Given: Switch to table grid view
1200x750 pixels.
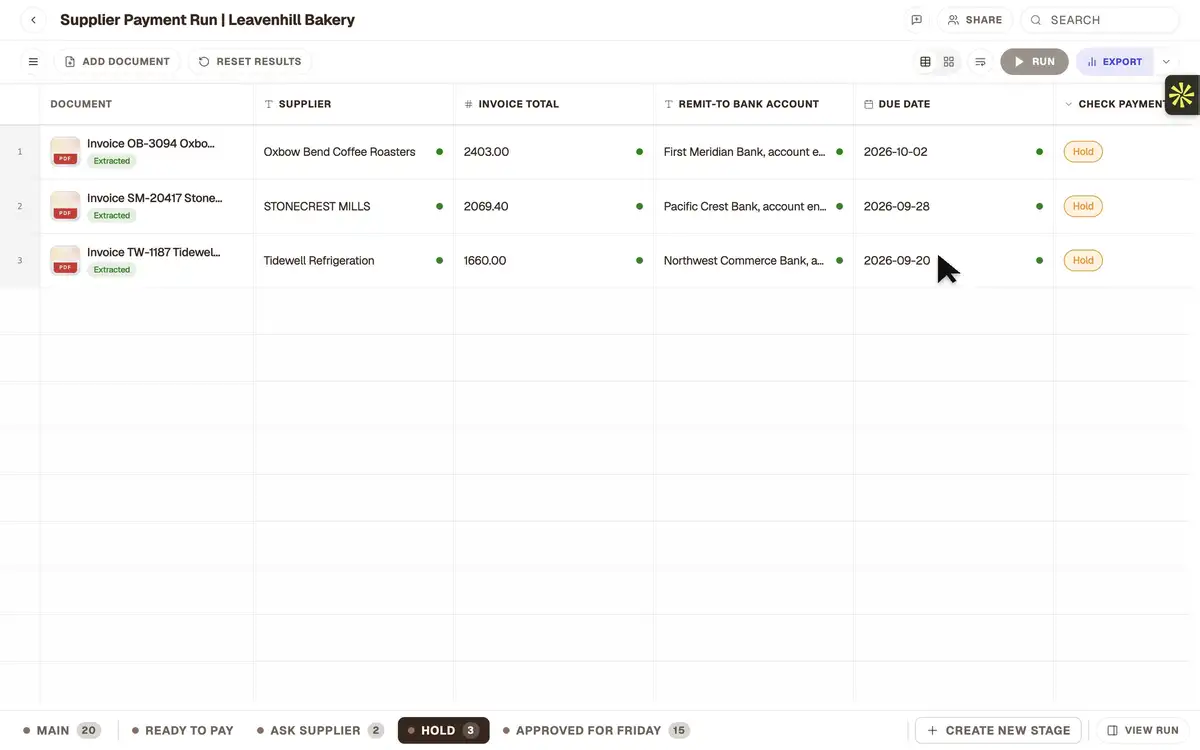Looking at the screenshot, I should (925, 62).
